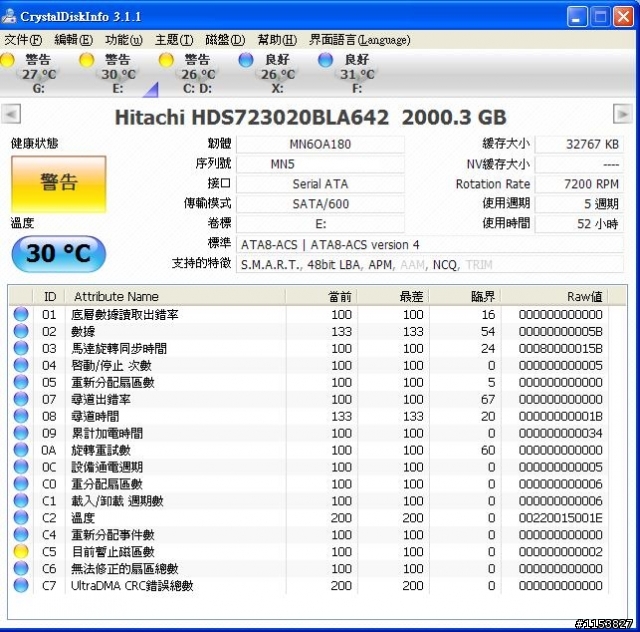Click blue status icon for attribute 0C
Image resolution: width=640 pixels, height=632 pixels.
[x=21, y=467]
